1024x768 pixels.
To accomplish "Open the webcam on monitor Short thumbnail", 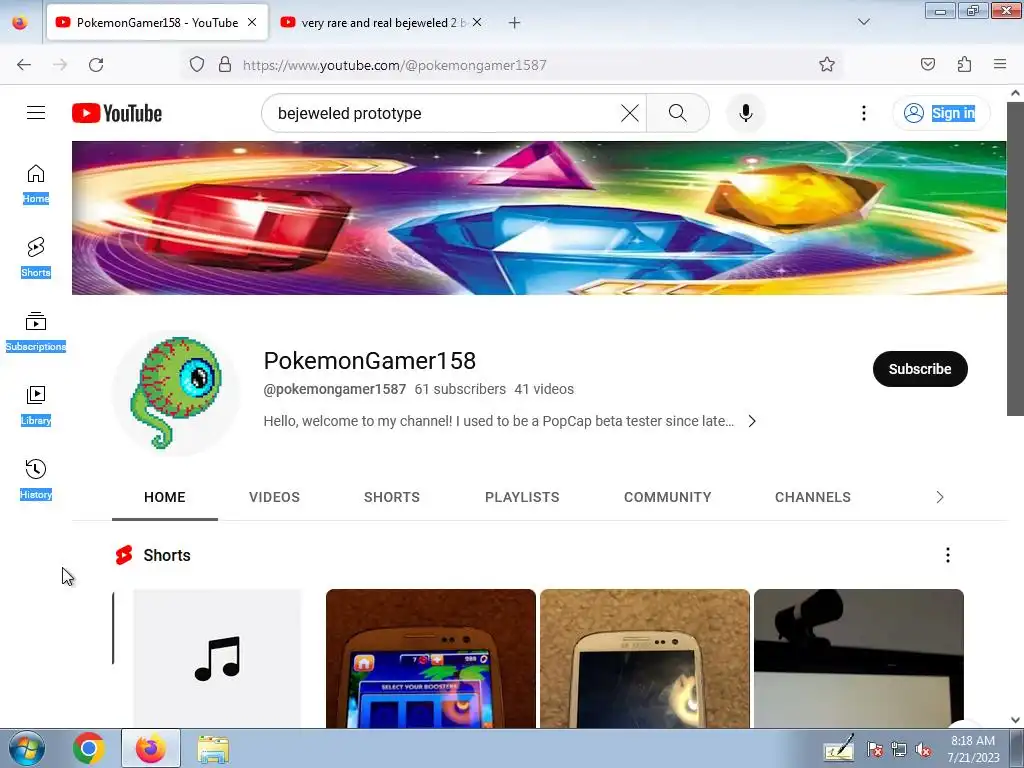I will tap(859, 658).
